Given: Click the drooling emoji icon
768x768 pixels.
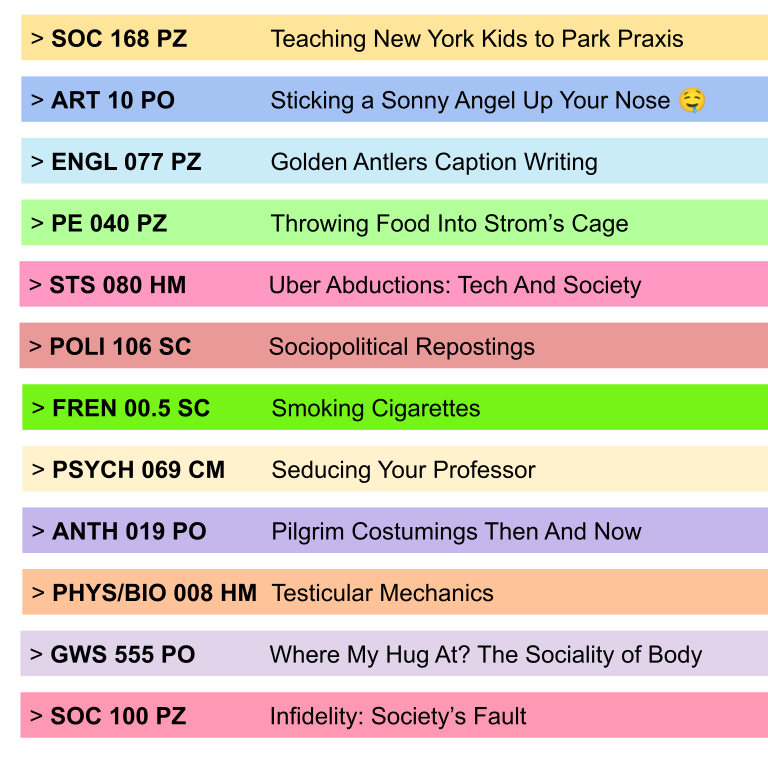Looking at the screenshot, I should 691,101.
